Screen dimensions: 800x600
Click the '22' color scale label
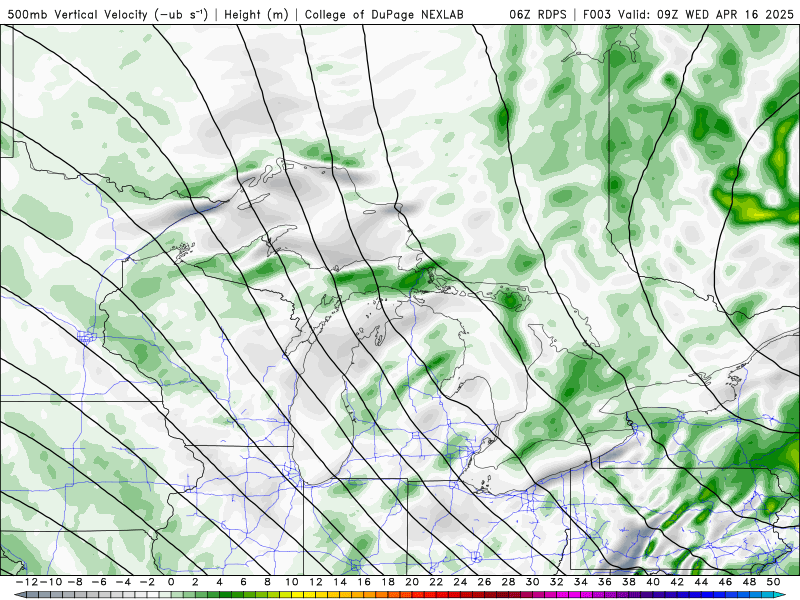click(x=436, y=582)
